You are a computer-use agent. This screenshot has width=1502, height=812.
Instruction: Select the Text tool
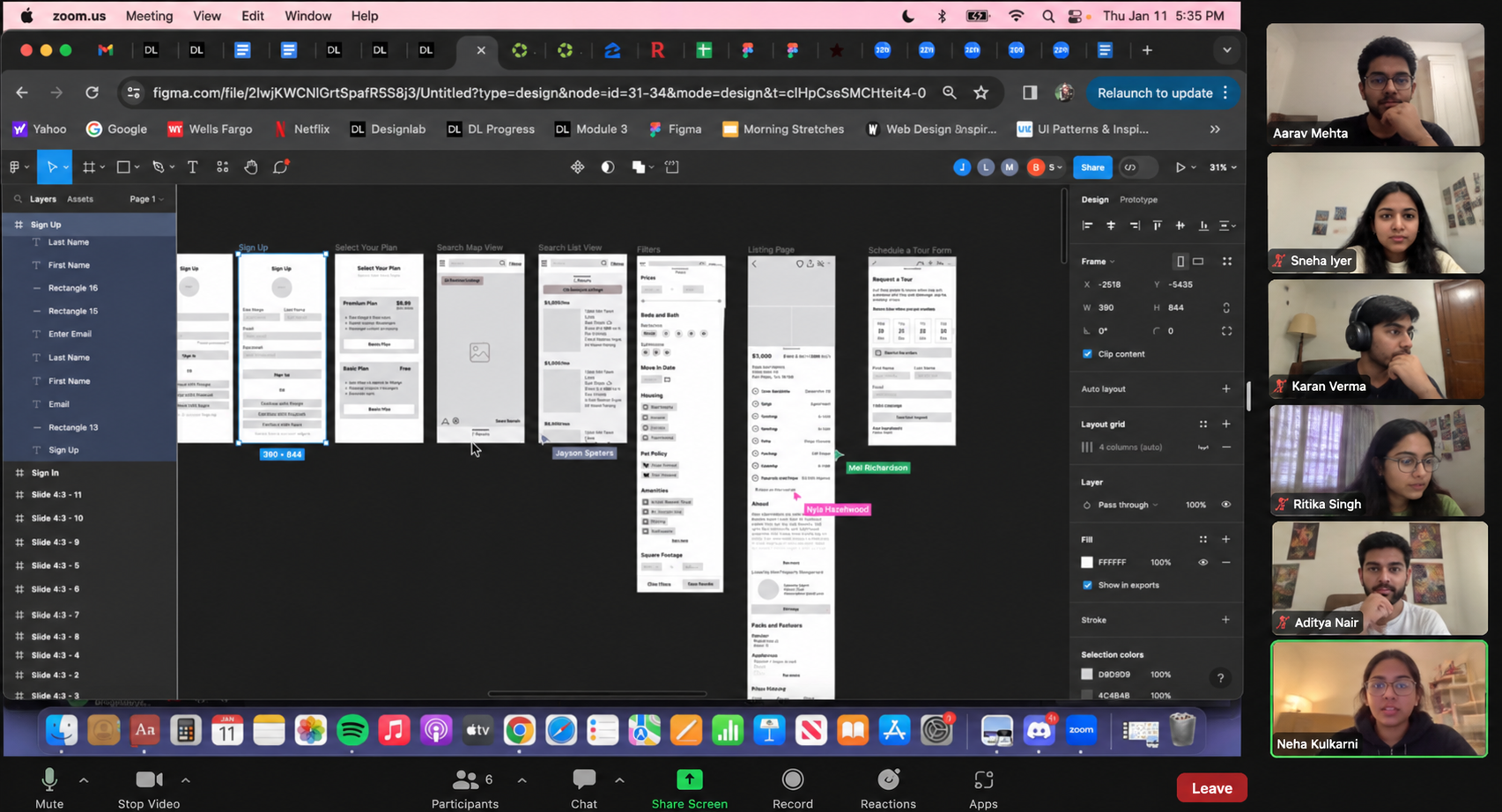pyautogui.click(x=193, y=166)
